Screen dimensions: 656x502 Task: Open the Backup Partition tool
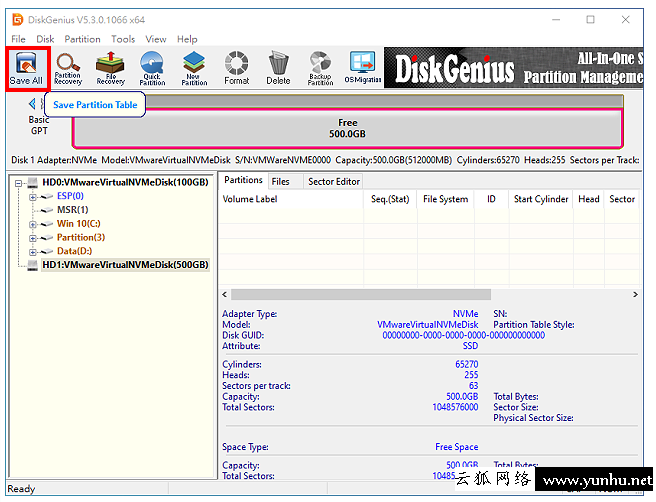point(320,68)
